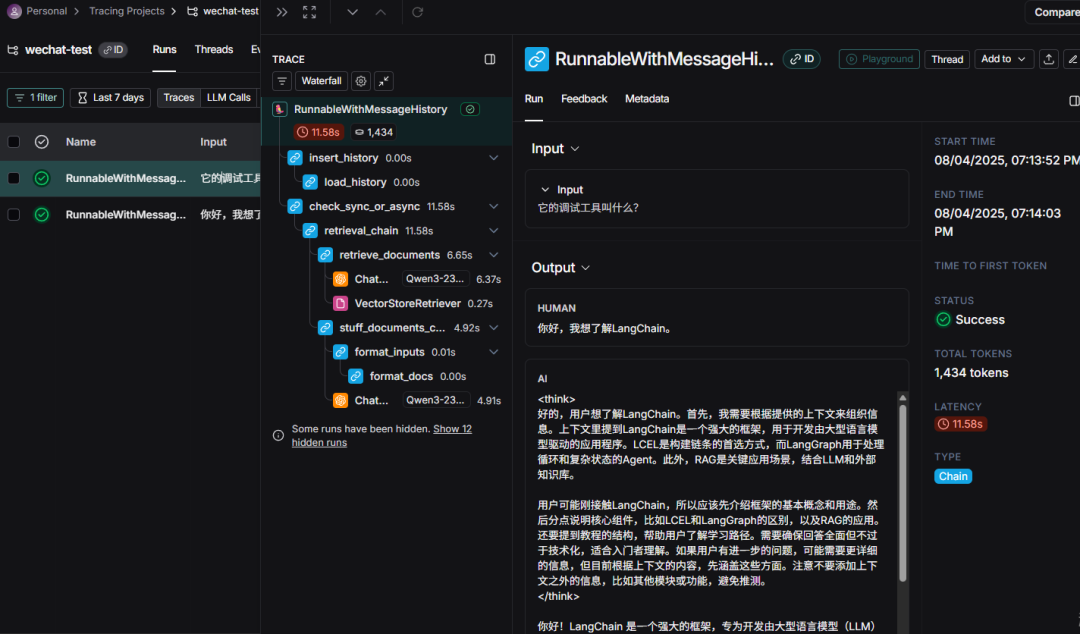Switch run list to LLM Calls view

[x=229, y=98]
